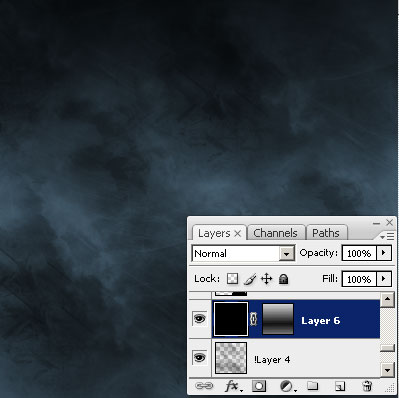This screenshot has height=398, width=399.
Task: Click the link layers icon
Action: (x=204, y=386)
